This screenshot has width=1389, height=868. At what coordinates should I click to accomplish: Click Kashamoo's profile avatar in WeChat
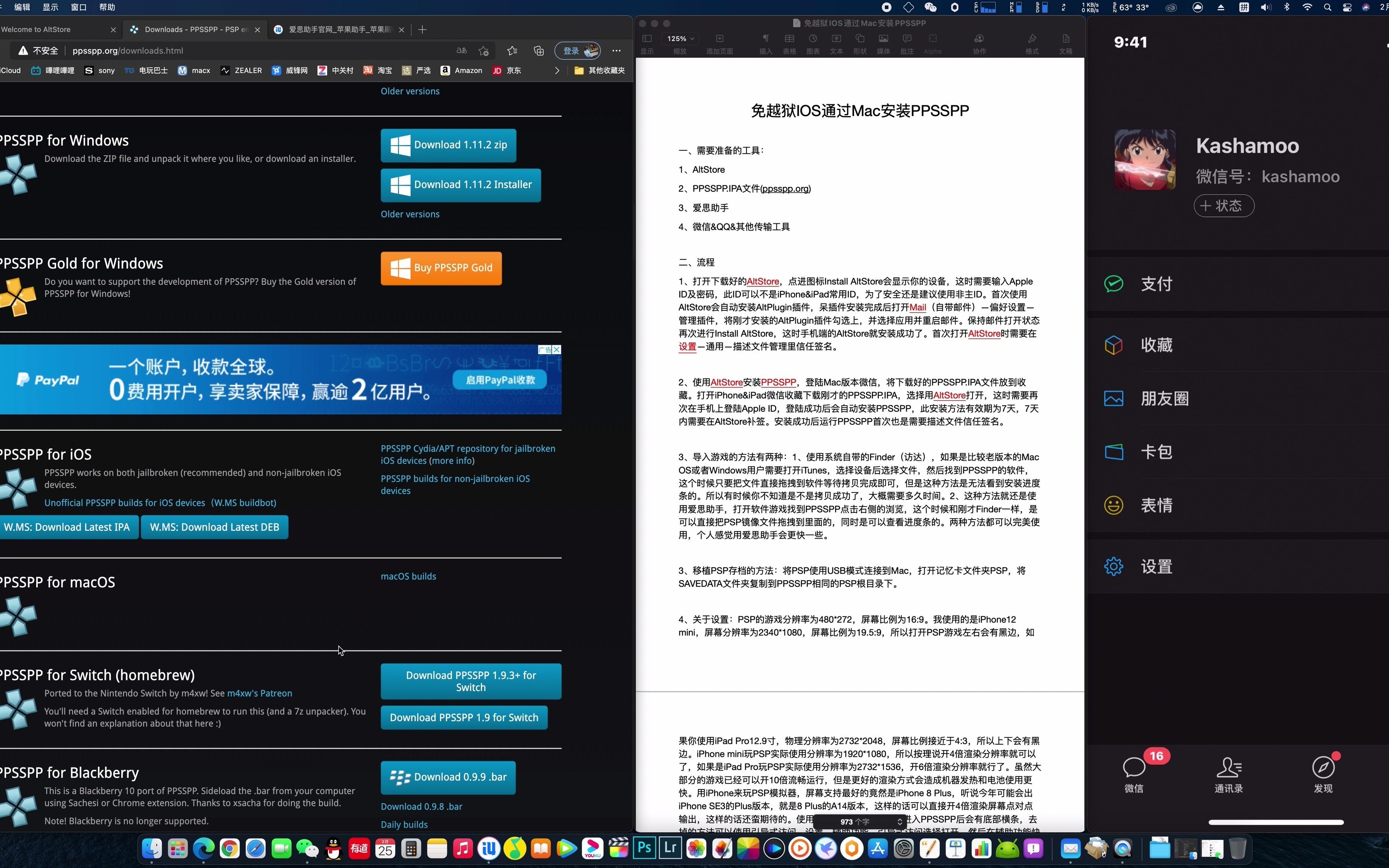[x=1144, y=160]
